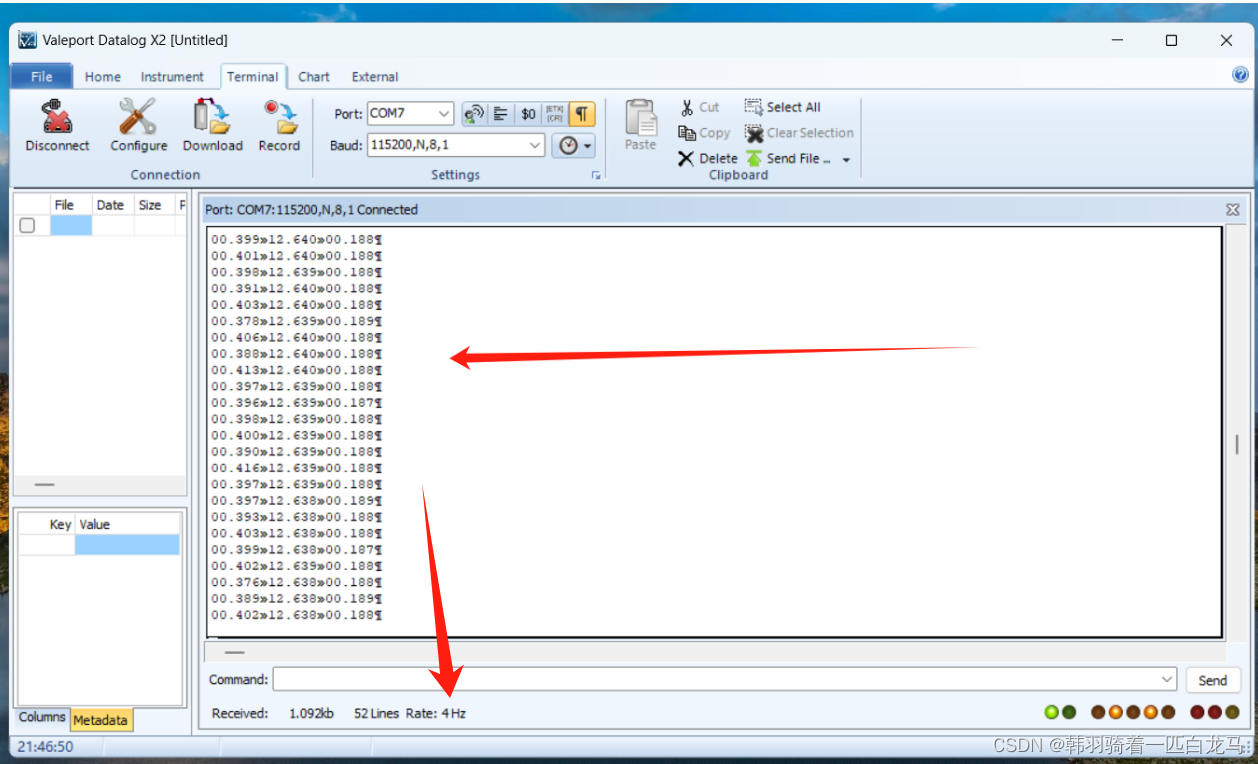
Task: Switch to the Instrument tab
Action: coord(172,76)
